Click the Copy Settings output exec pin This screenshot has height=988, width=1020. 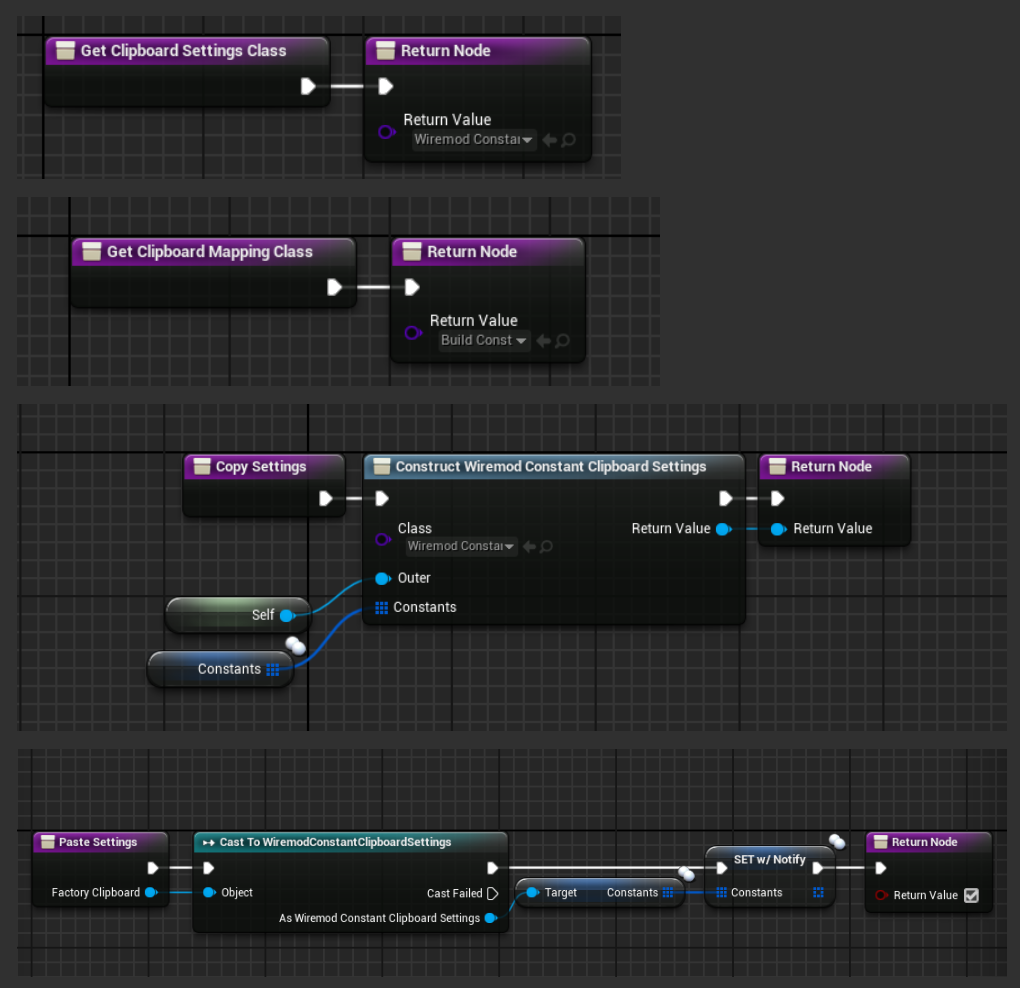(x=326, y=498)
